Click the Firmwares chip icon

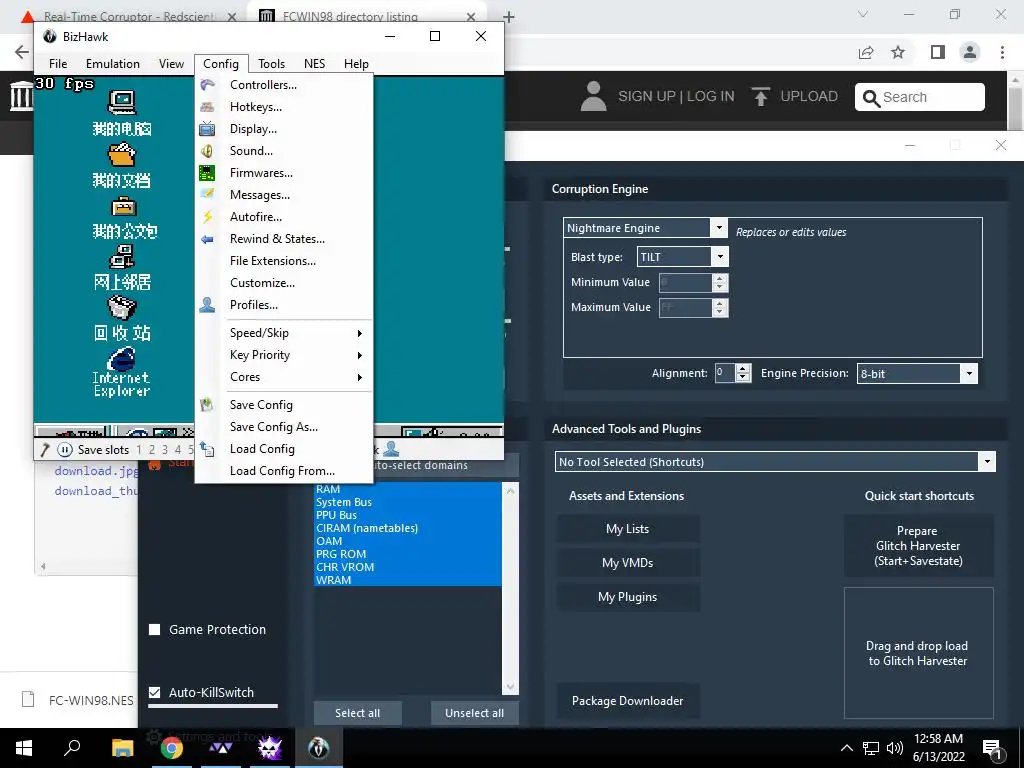point(207,173)
